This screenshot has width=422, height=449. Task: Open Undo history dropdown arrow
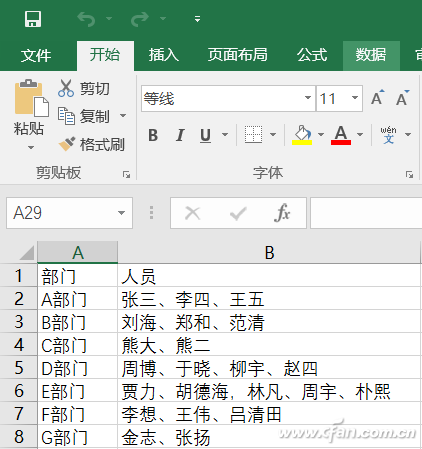pos(109,19)
